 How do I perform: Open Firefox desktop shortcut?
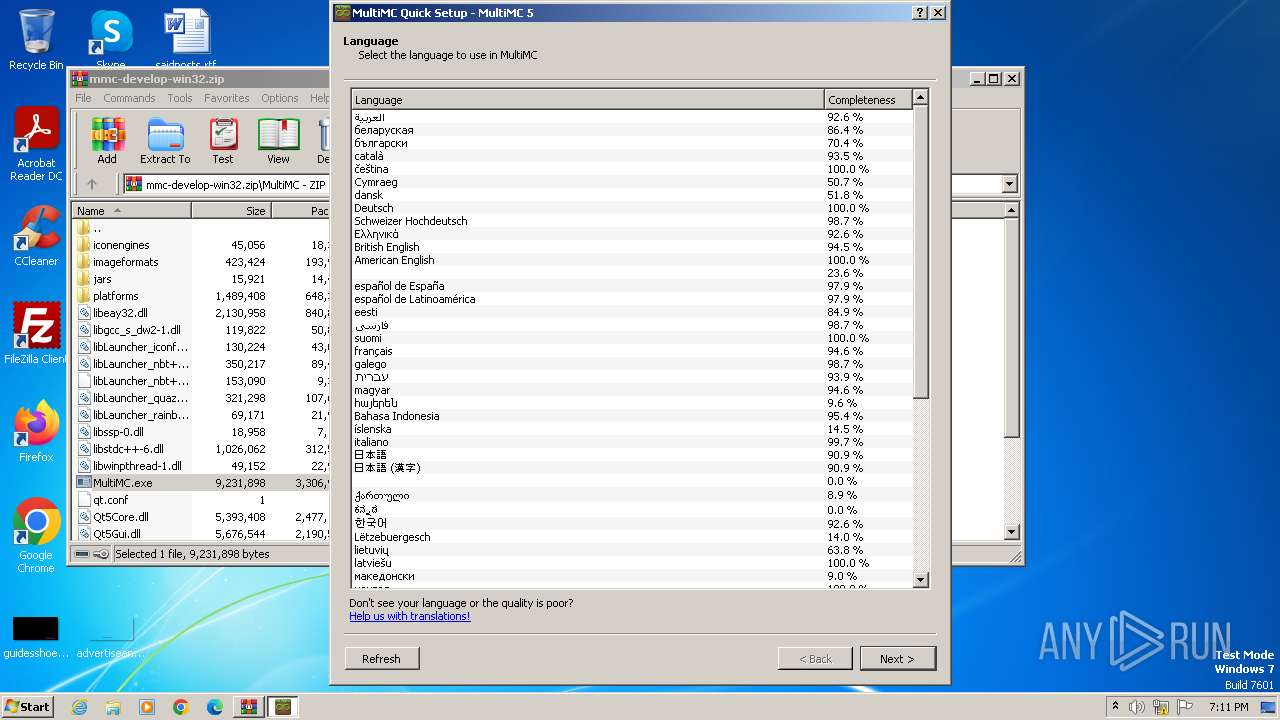36,431
